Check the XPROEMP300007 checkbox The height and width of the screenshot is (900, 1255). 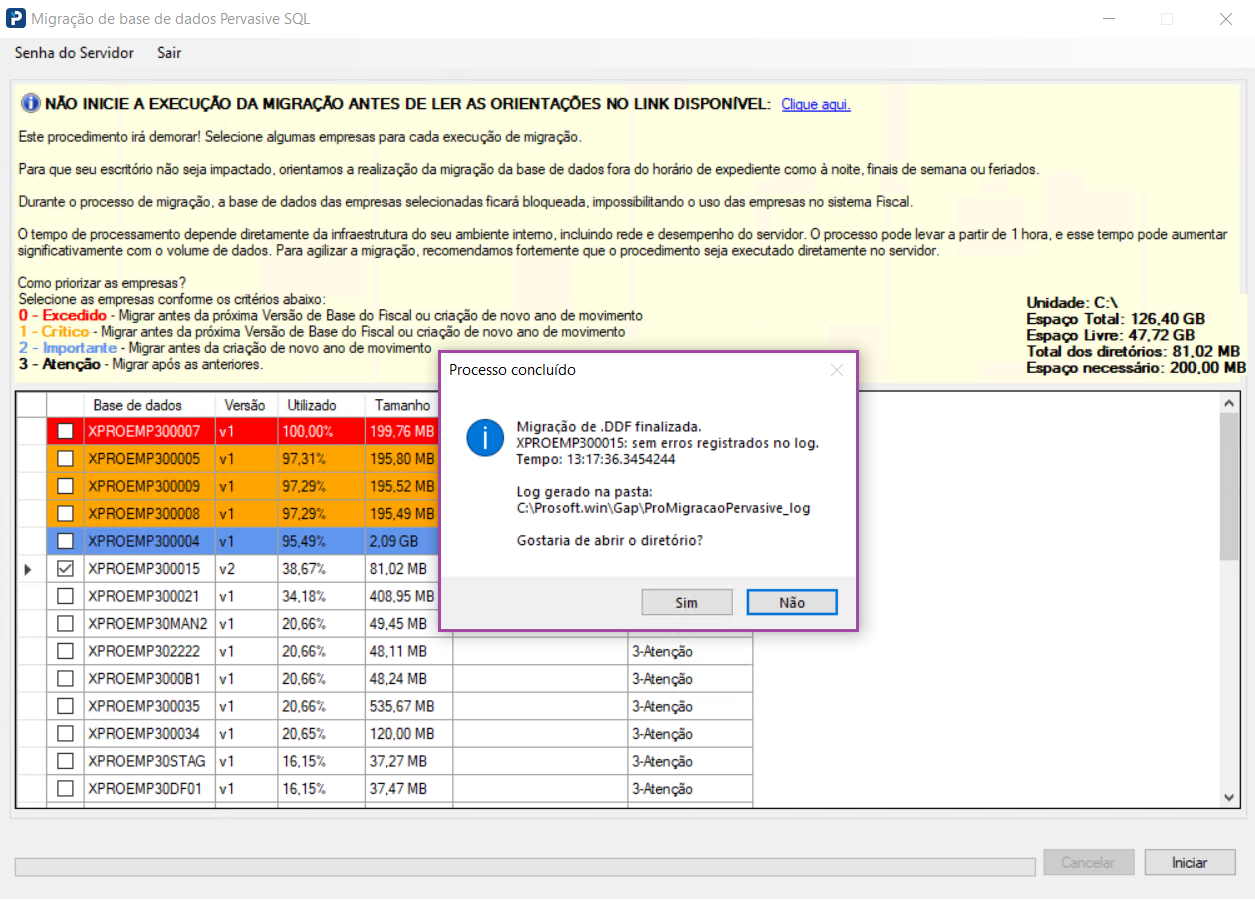coord(65,432)
